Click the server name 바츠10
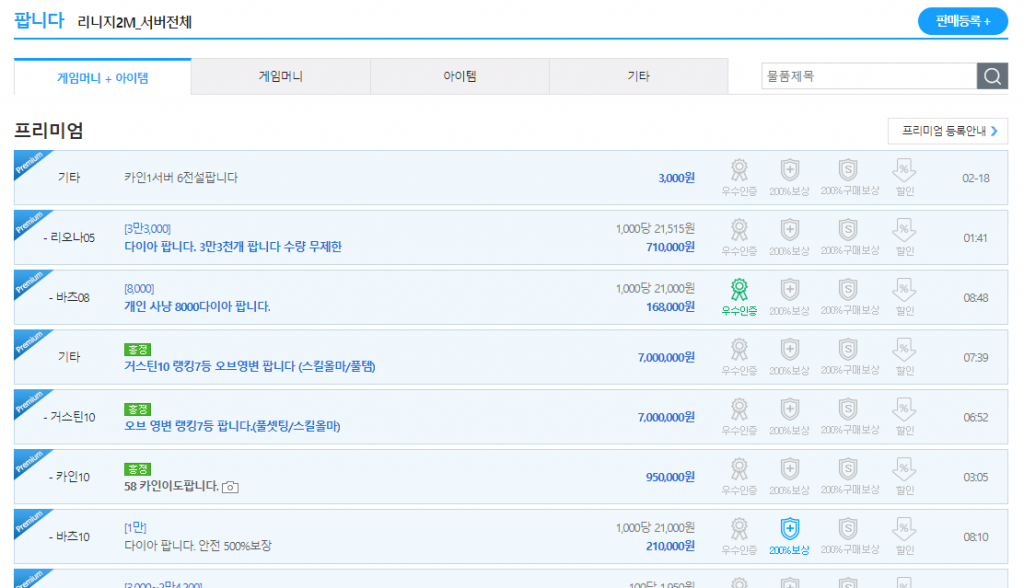 pyautogui.click(x=69, y=537)
